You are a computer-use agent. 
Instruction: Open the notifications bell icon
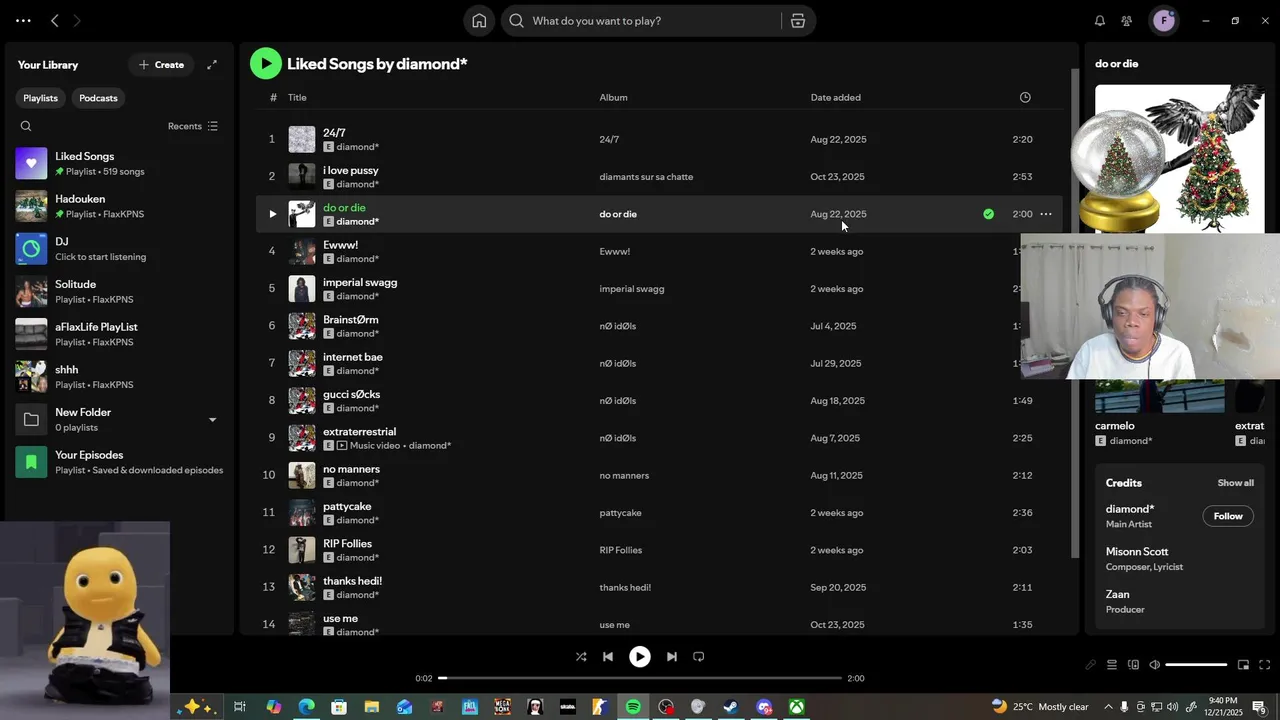pyautogui.click(x=1100, y=21)
